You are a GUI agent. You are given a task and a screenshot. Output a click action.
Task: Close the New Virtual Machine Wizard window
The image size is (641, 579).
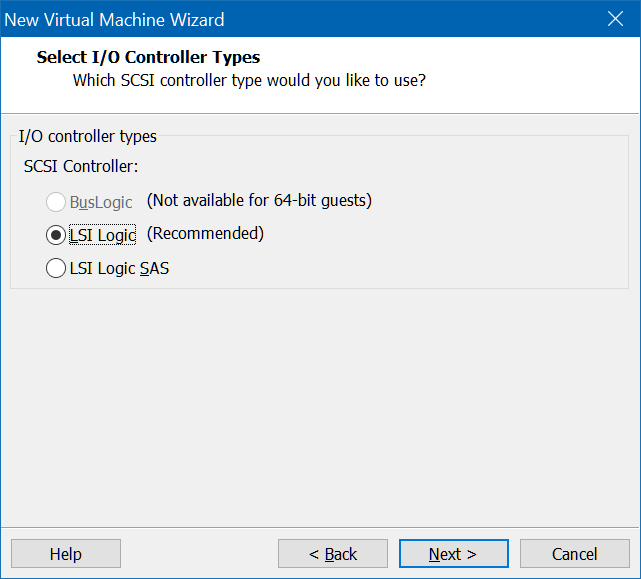coord(615,19)
